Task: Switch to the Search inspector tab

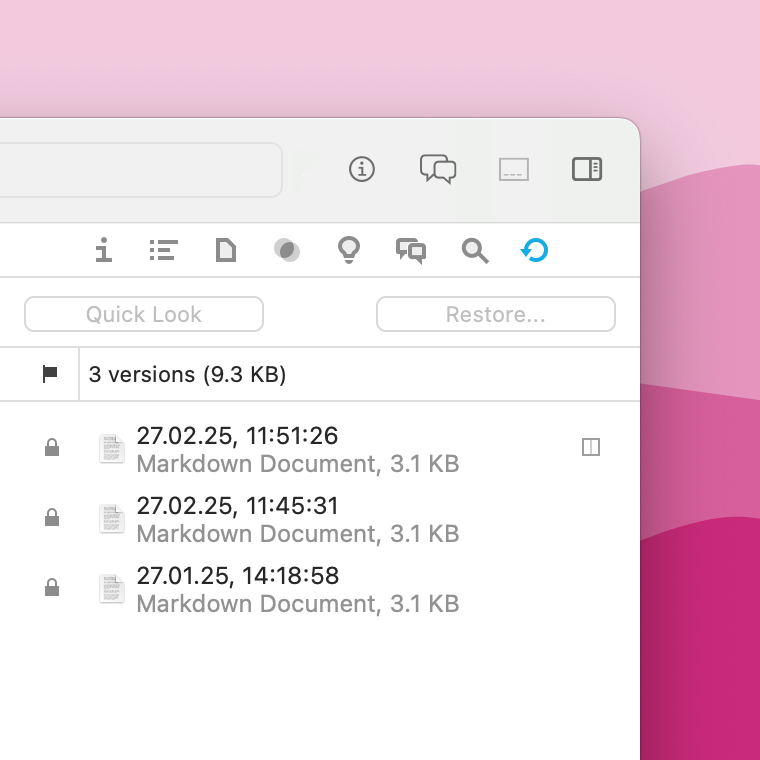Action: coord(475,251)
